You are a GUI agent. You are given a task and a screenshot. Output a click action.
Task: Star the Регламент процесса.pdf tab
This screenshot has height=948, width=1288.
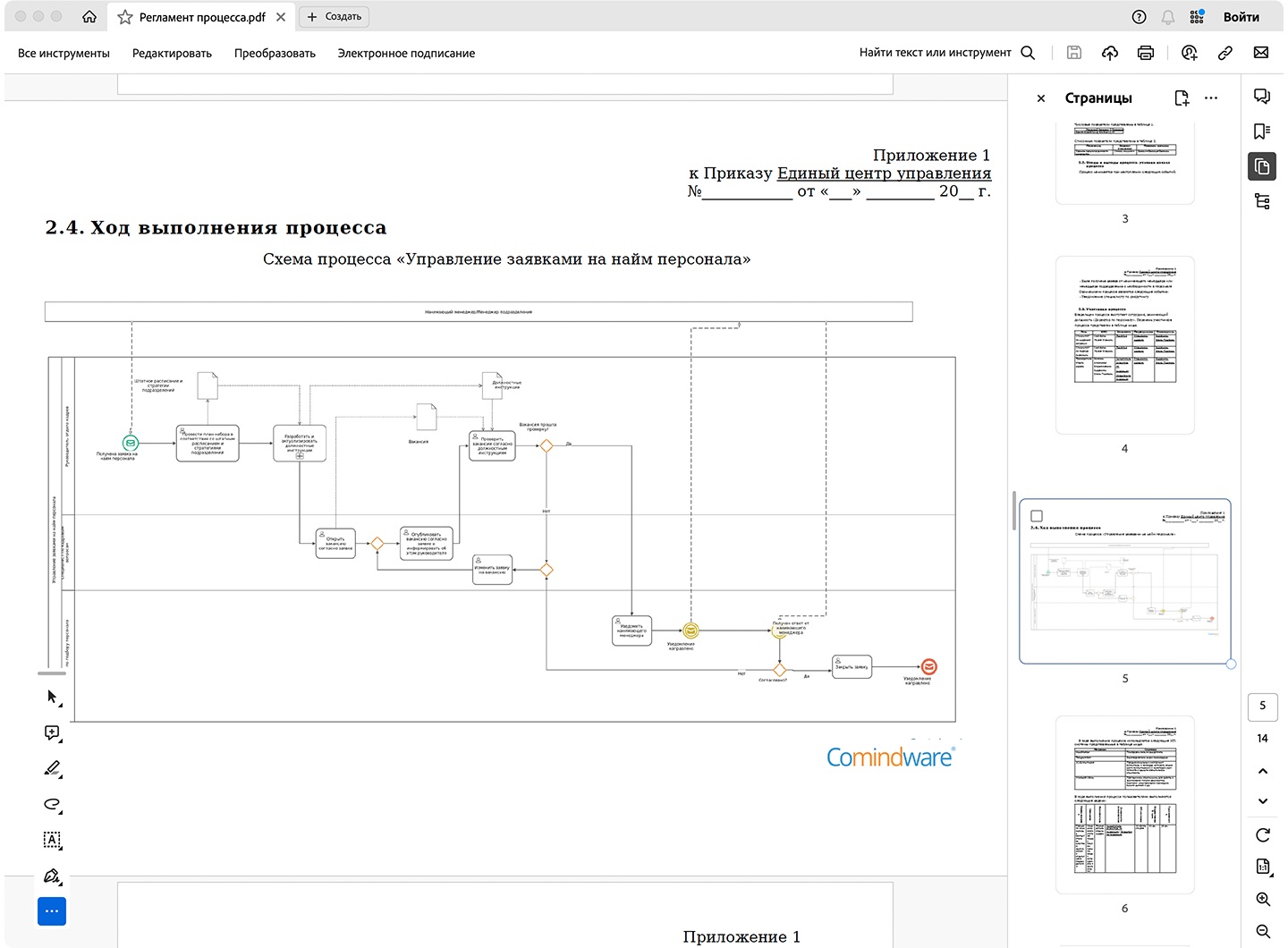[125, 17]
